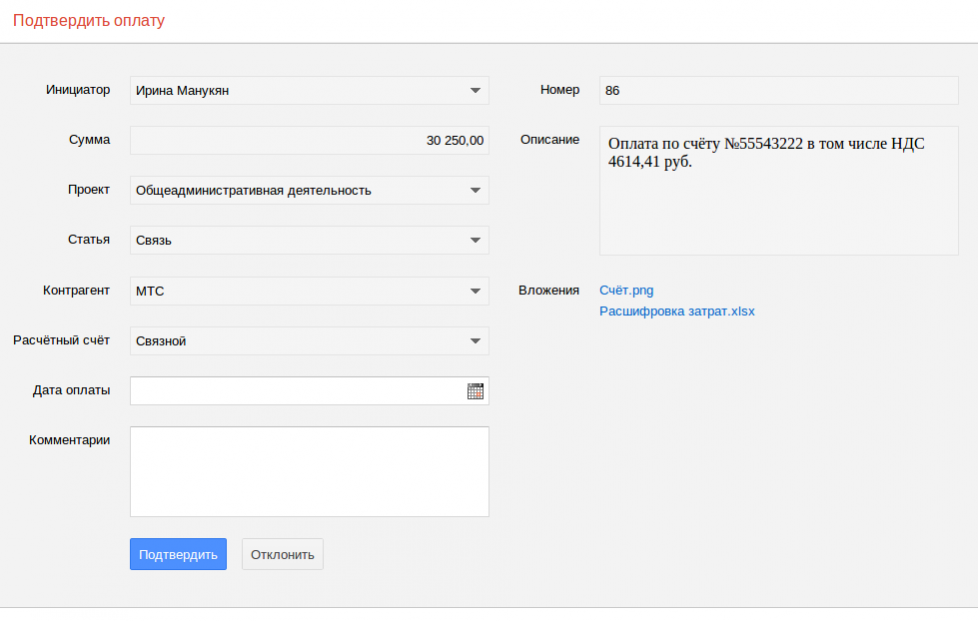Expand the Расчётный счёт dropdown

[475, 341]
